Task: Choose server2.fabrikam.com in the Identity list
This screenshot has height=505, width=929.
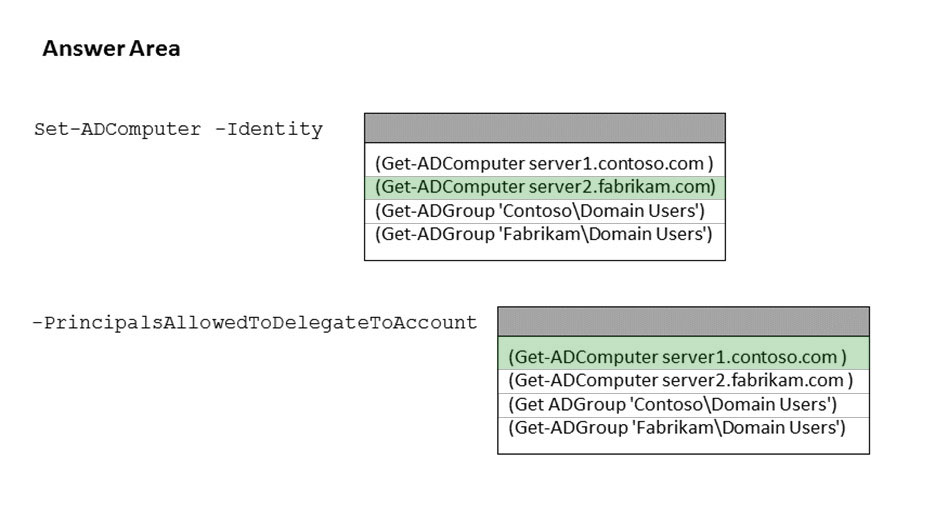Action: click(544, 186)
